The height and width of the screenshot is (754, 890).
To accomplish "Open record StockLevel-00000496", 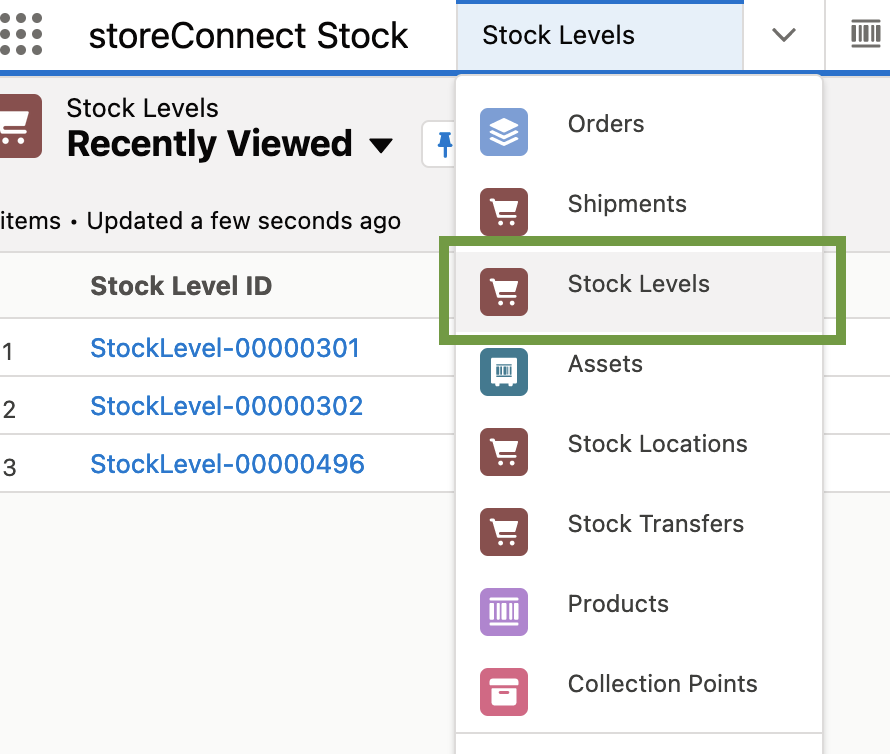I will [x=227, y=464].
